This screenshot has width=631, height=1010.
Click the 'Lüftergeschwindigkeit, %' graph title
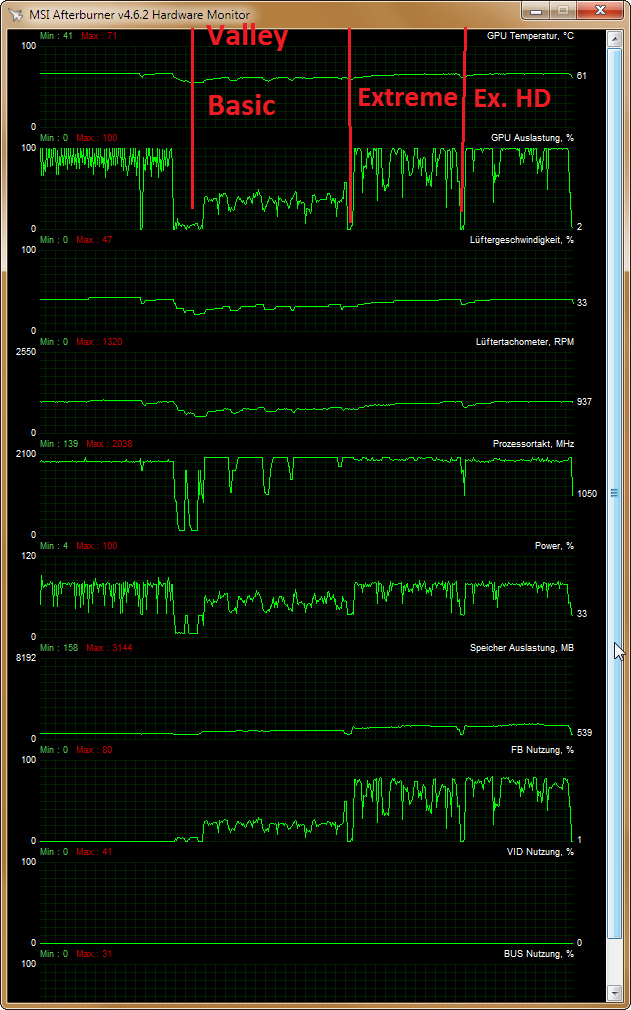pos(522,240)
